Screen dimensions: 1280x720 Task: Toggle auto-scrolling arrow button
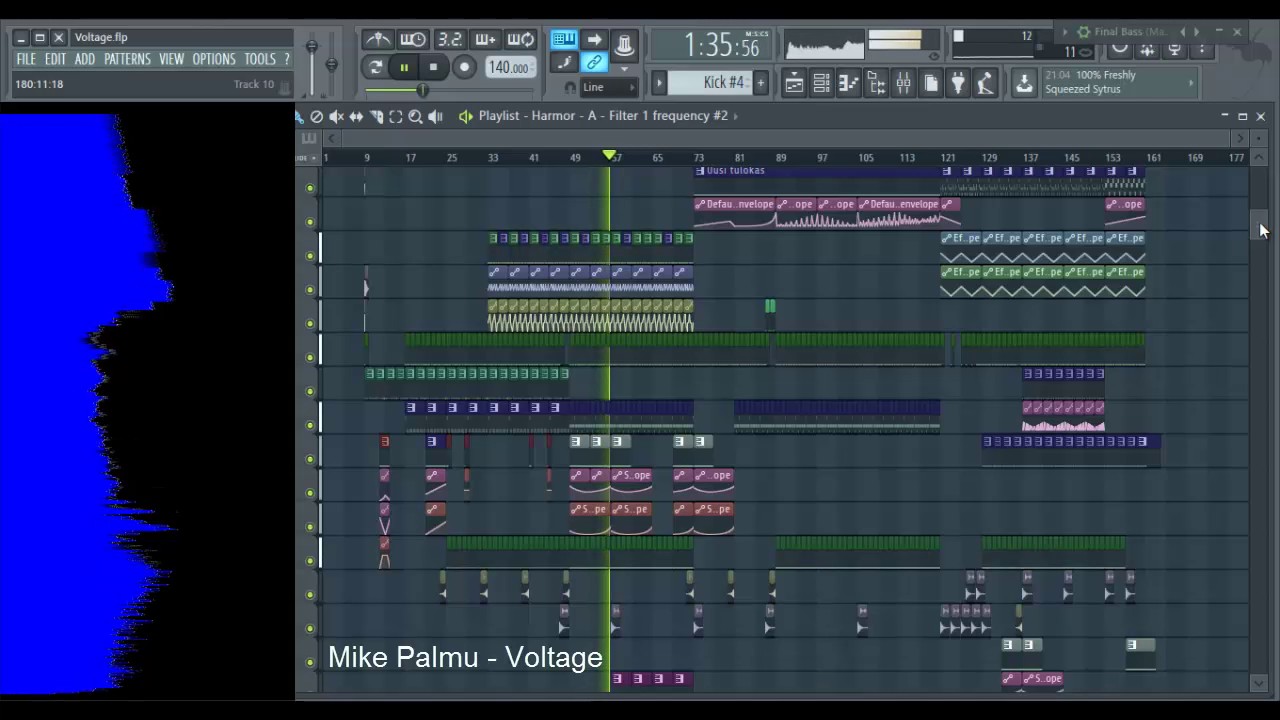(594, 40)
